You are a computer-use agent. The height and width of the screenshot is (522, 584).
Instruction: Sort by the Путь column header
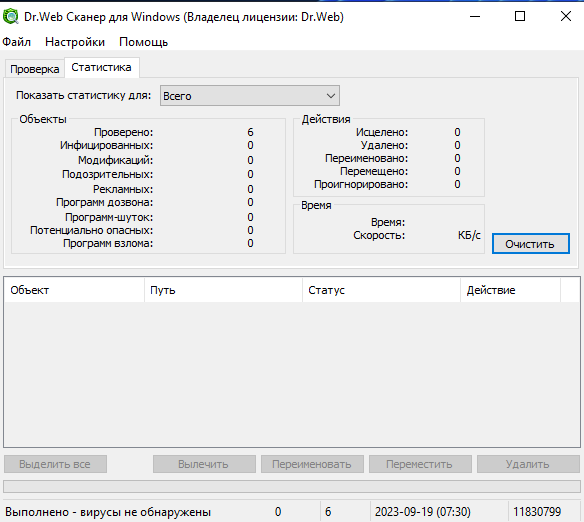[x=223, y=290]
